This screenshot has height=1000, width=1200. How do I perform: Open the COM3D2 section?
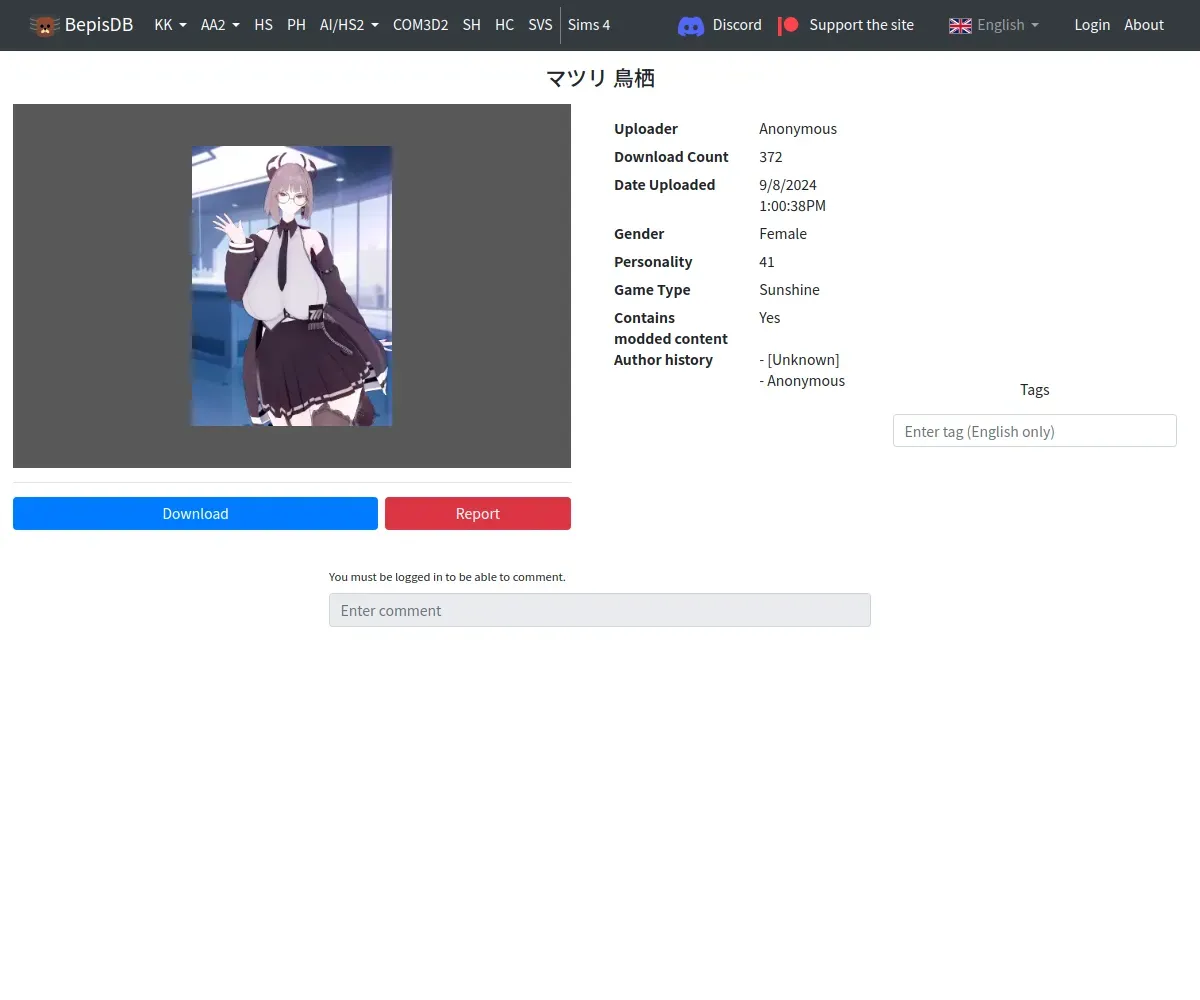tap(420, 25)
